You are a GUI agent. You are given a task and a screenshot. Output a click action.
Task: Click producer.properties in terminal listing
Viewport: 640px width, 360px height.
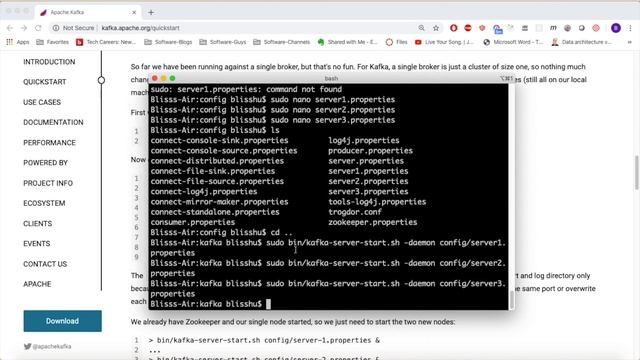[x=371, y=151]
